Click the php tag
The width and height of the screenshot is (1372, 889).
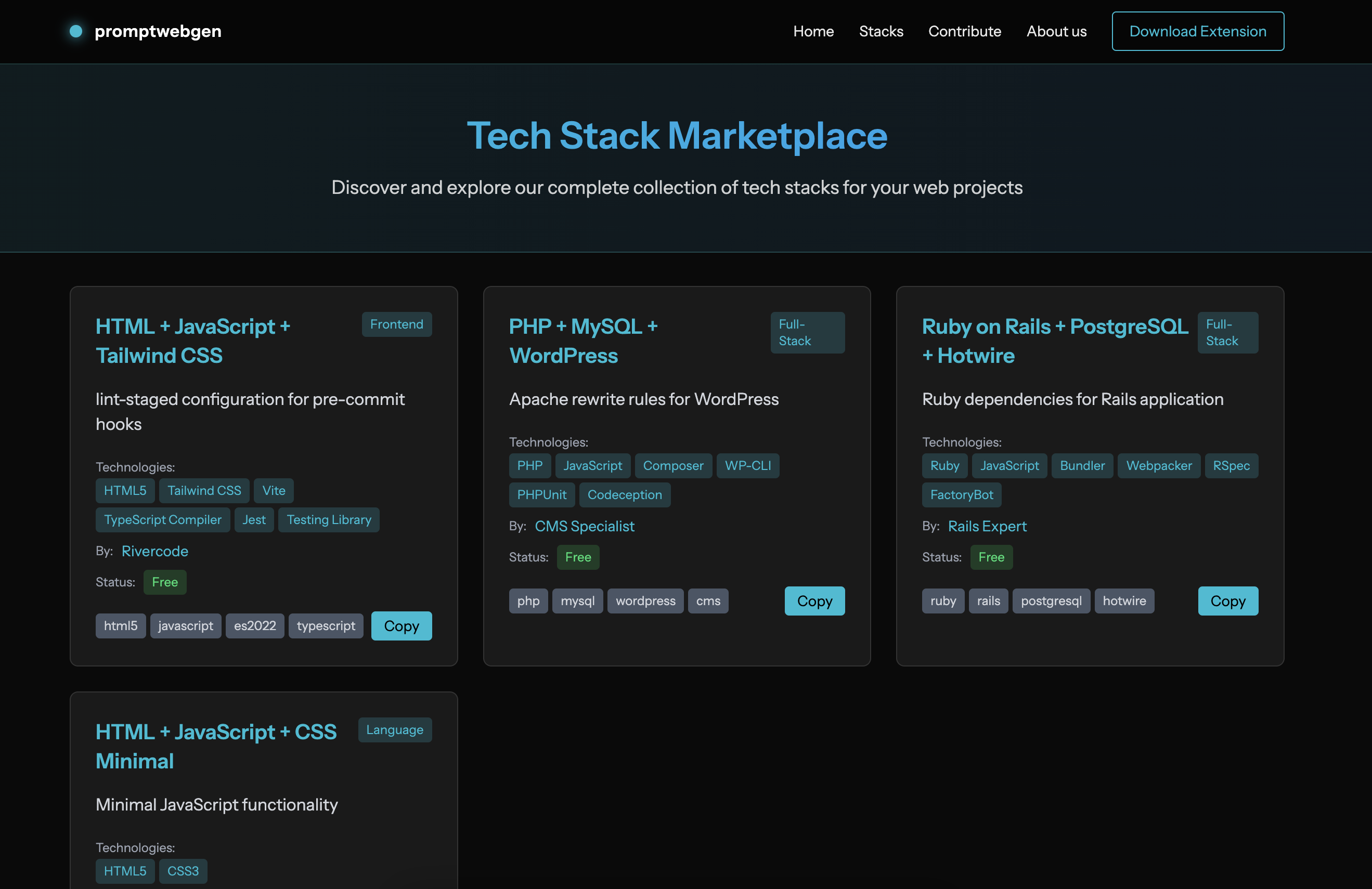(528, 601)
